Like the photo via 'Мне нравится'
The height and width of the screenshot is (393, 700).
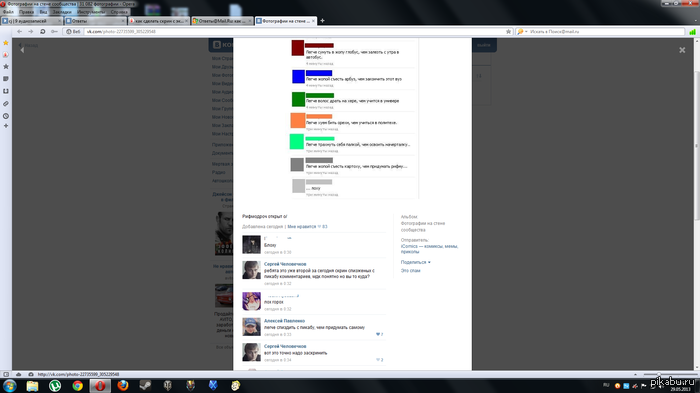(x=301, y=227)
